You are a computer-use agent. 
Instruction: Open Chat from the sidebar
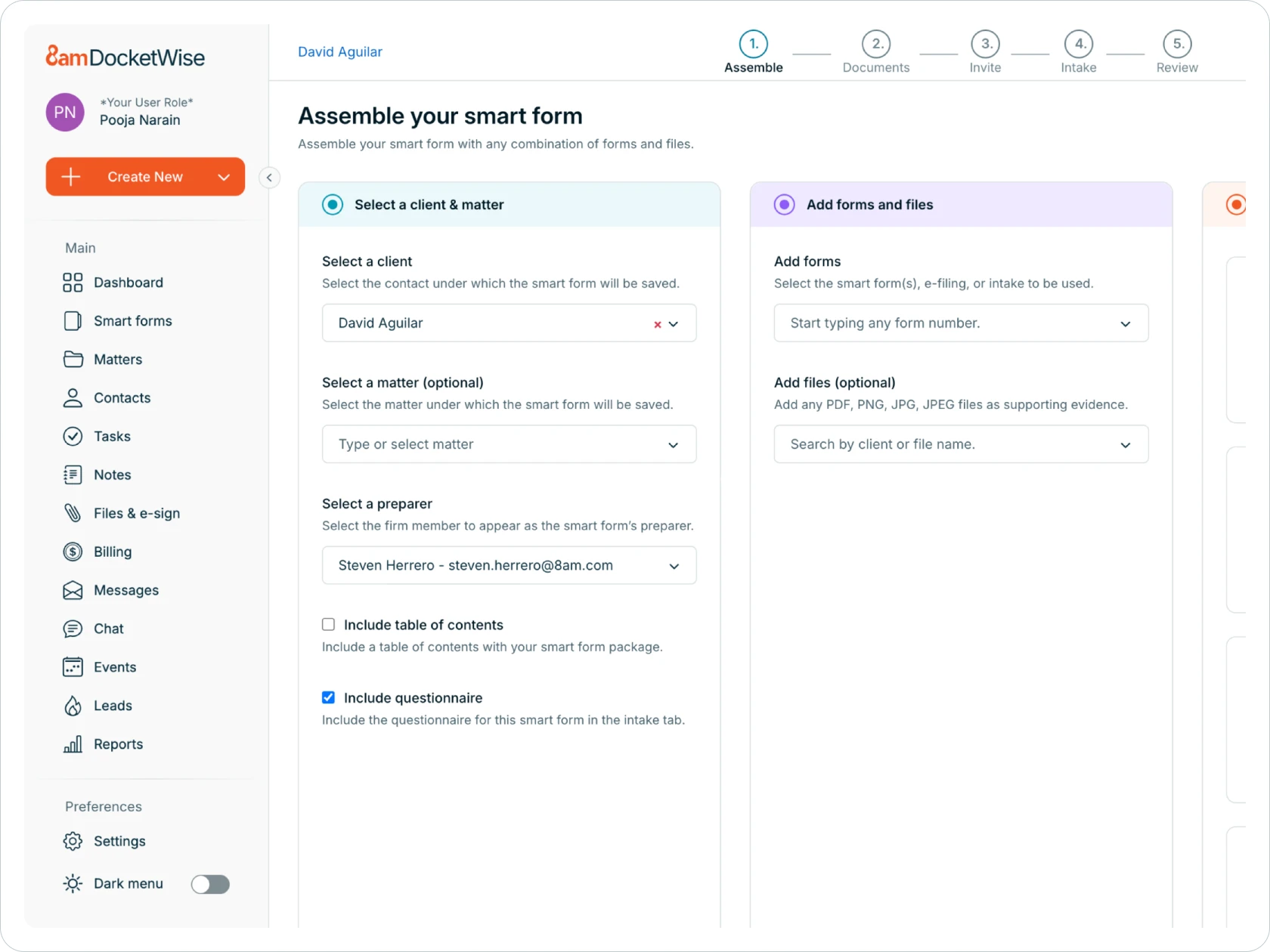tap(109, 629)
